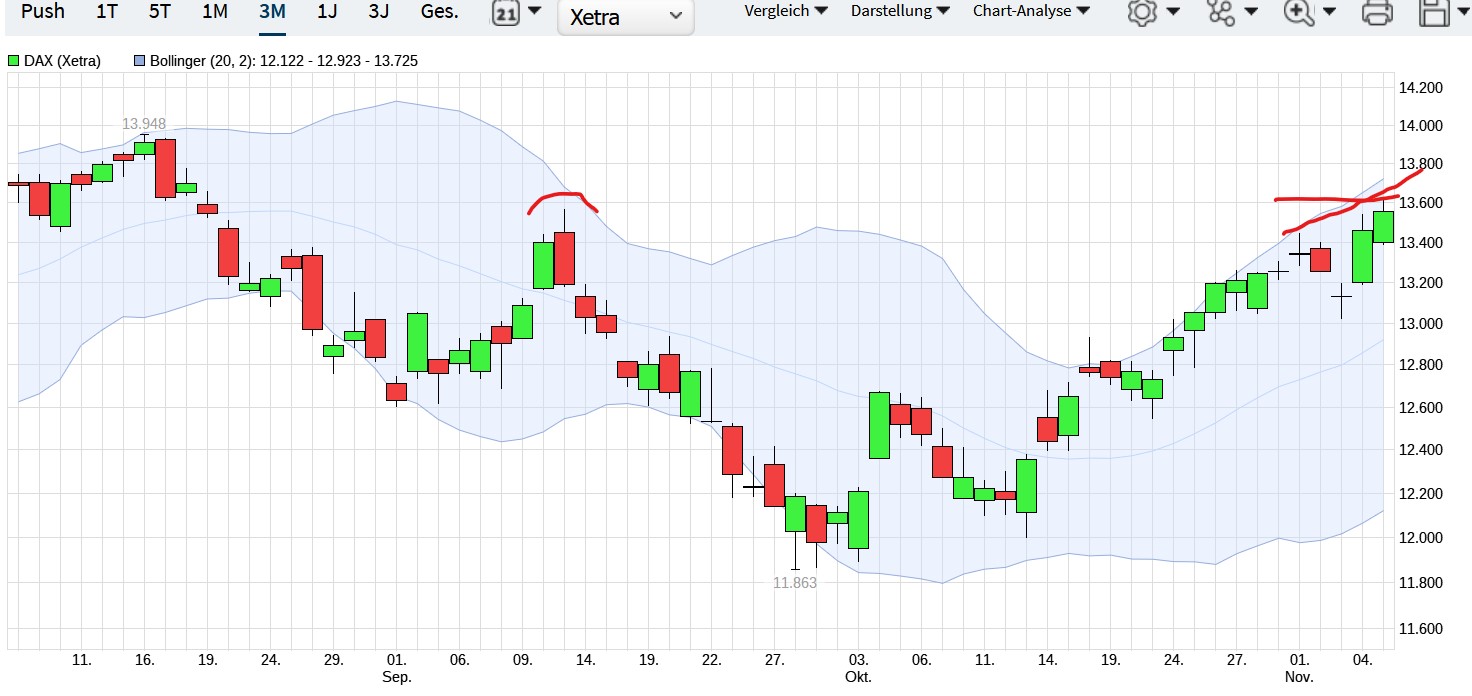
Task: Click the calendar '21' period icon
Action: point(507,13)
